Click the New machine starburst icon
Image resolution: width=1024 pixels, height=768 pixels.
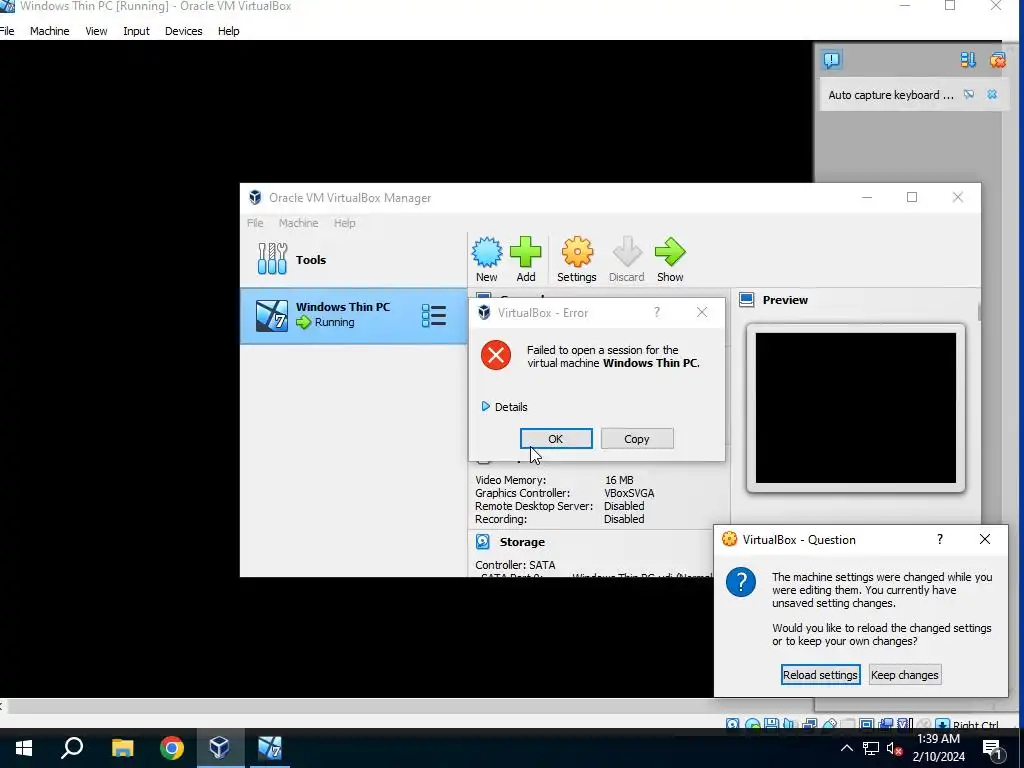[487, 252]
